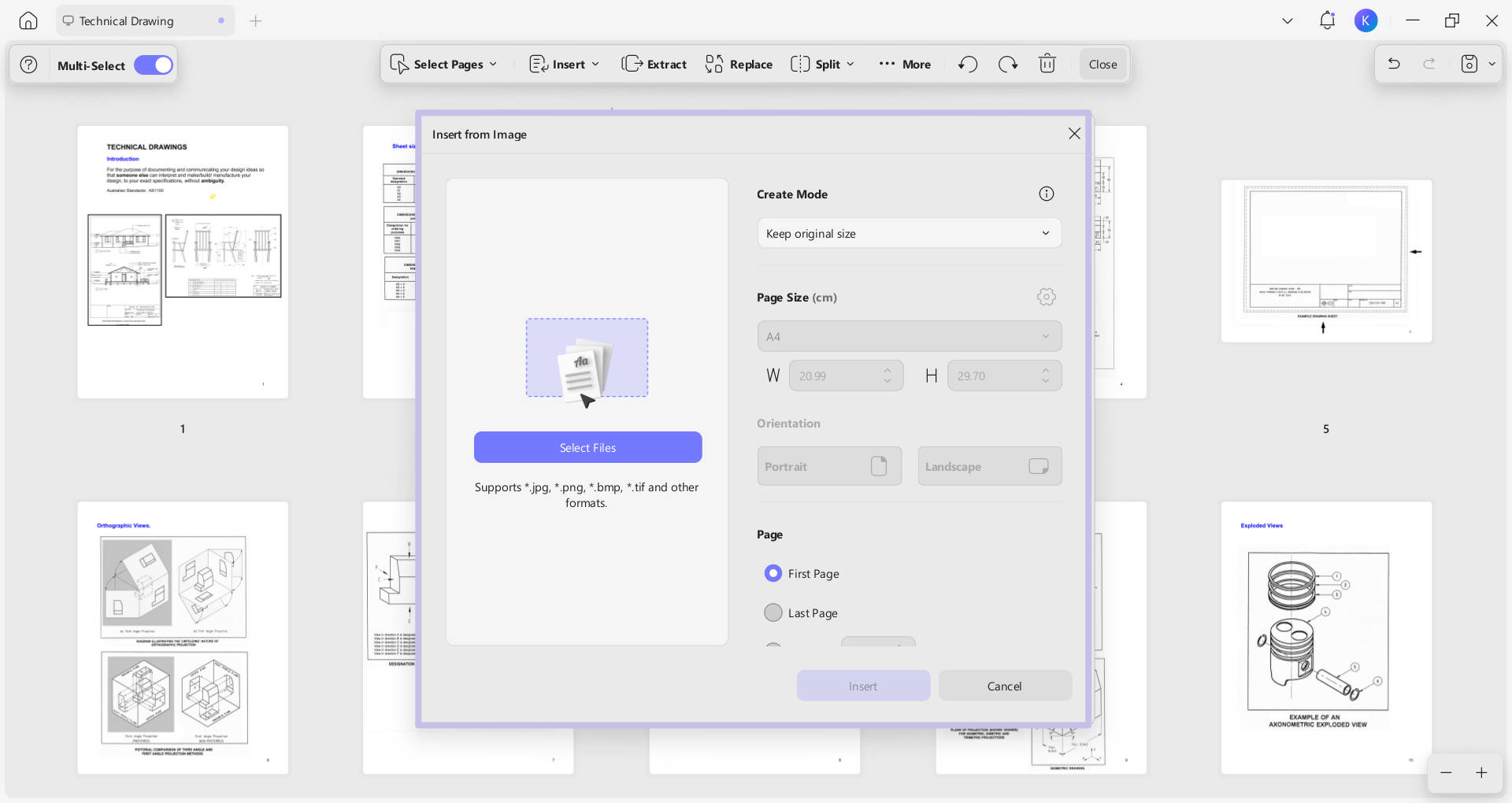Click Cancel in the dialog
This screenshot has height=803, width=1512.
click(x=1005, y=686)
